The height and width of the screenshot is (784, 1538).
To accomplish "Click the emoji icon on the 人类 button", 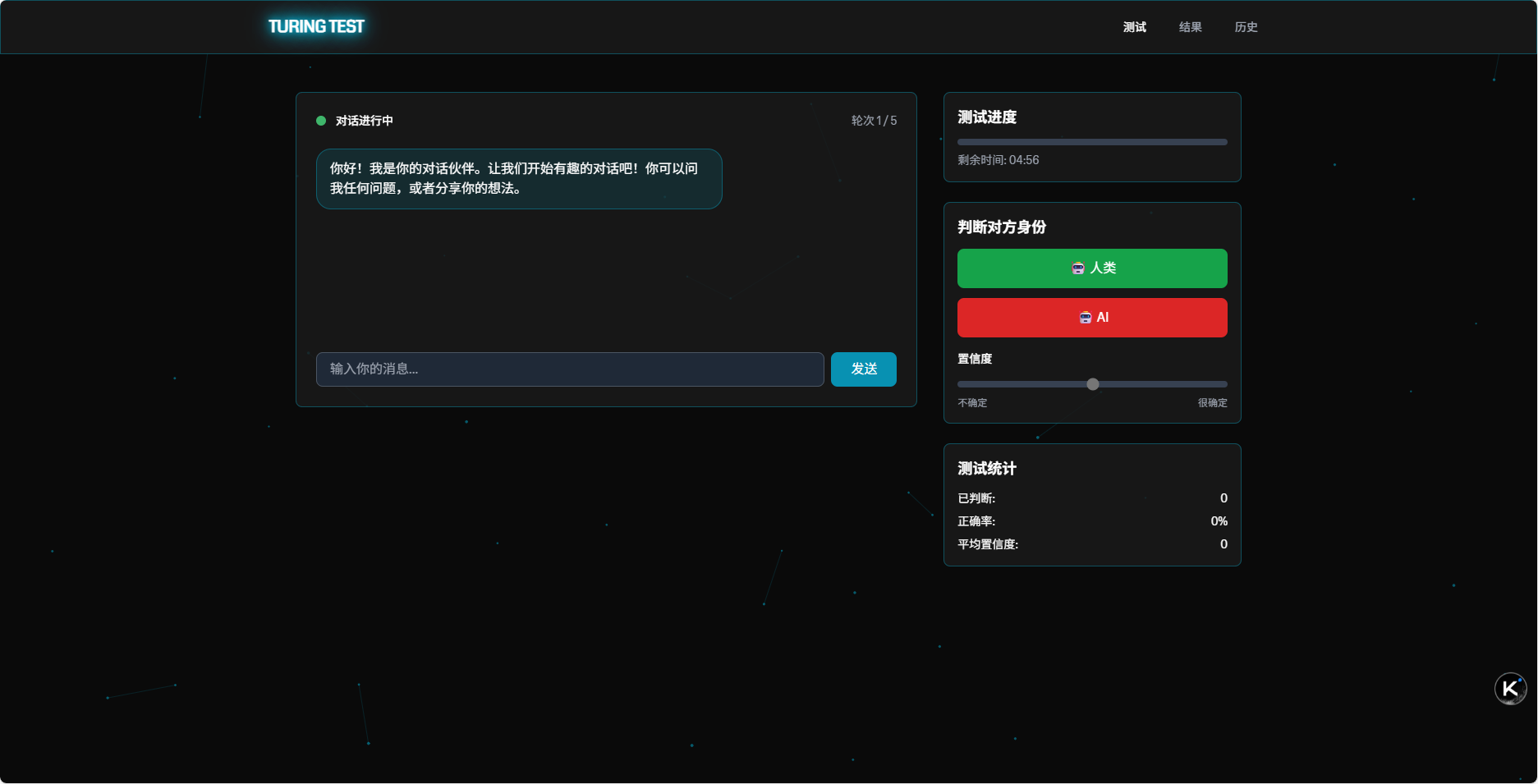I will click(1078, 268).
